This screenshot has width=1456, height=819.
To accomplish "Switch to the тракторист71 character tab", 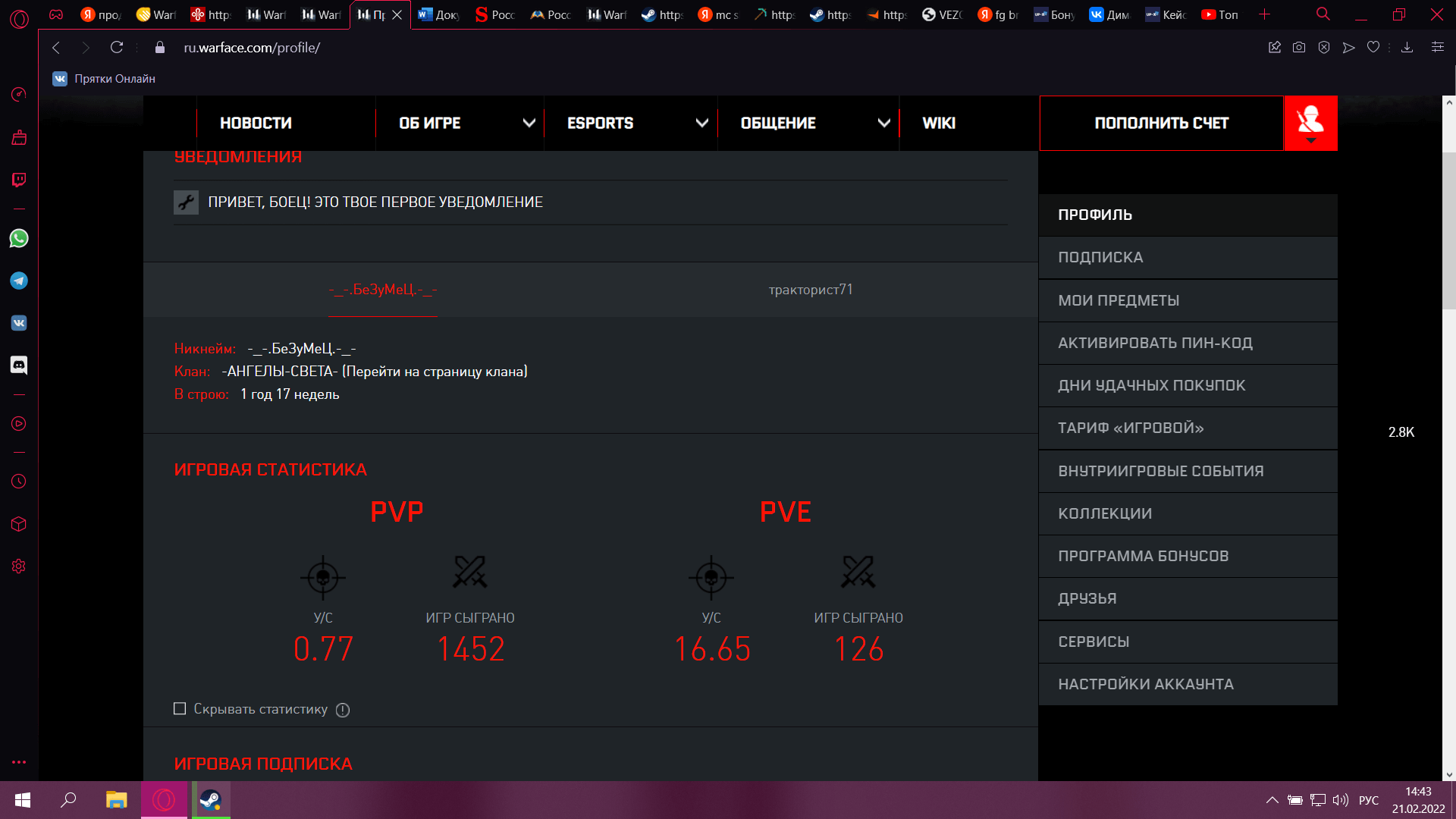I will [x=811, y=290].
